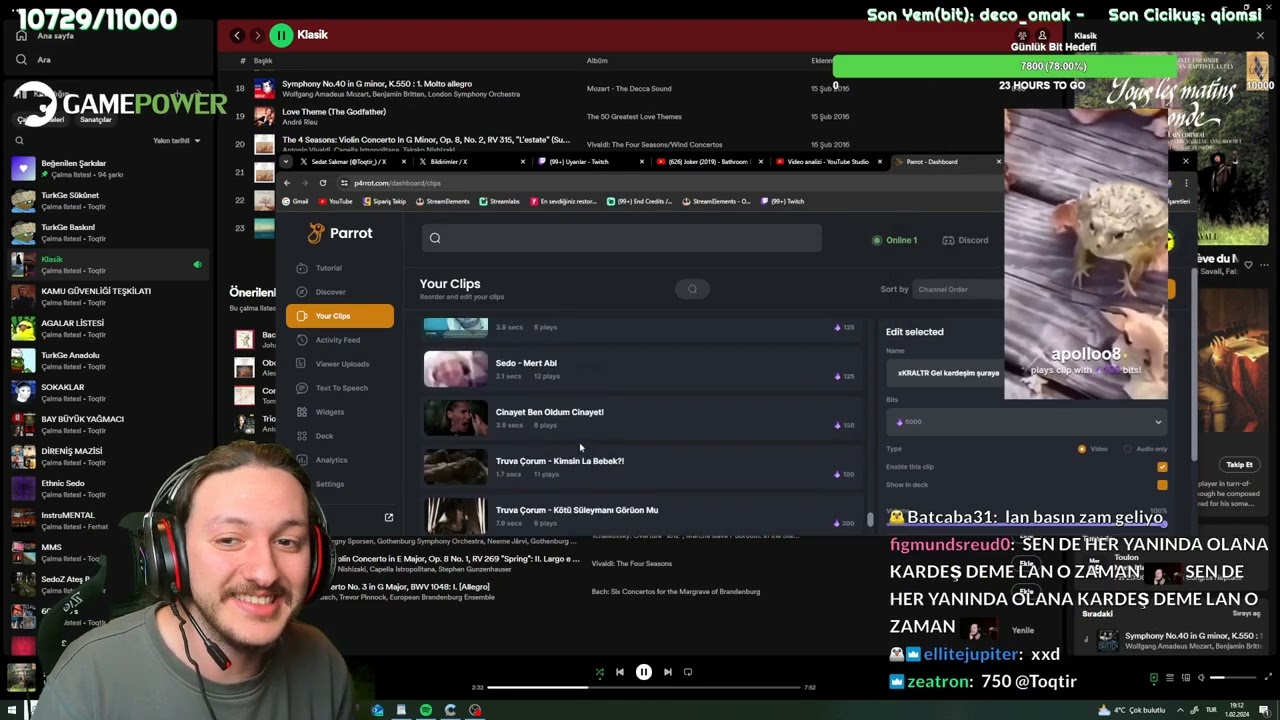
Task: Open the Sort by Channel Order dropdown
Action: pos(960,289)
